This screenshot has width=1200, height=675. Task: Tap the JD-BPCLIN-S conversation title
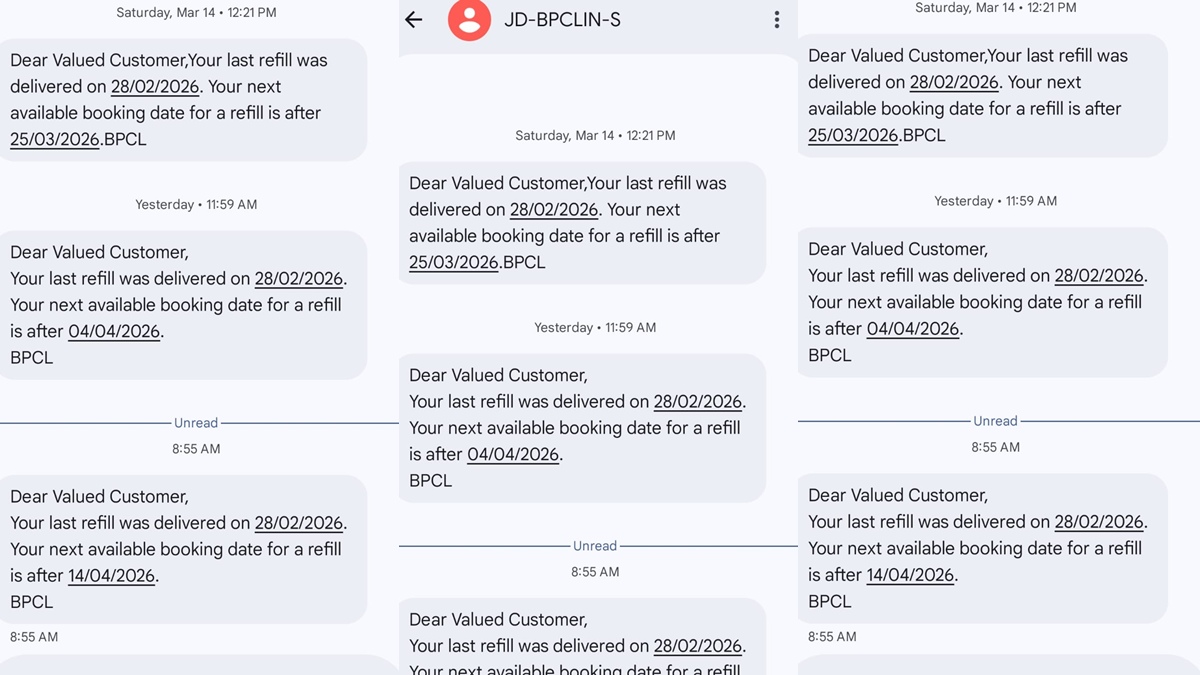[563, 20]
